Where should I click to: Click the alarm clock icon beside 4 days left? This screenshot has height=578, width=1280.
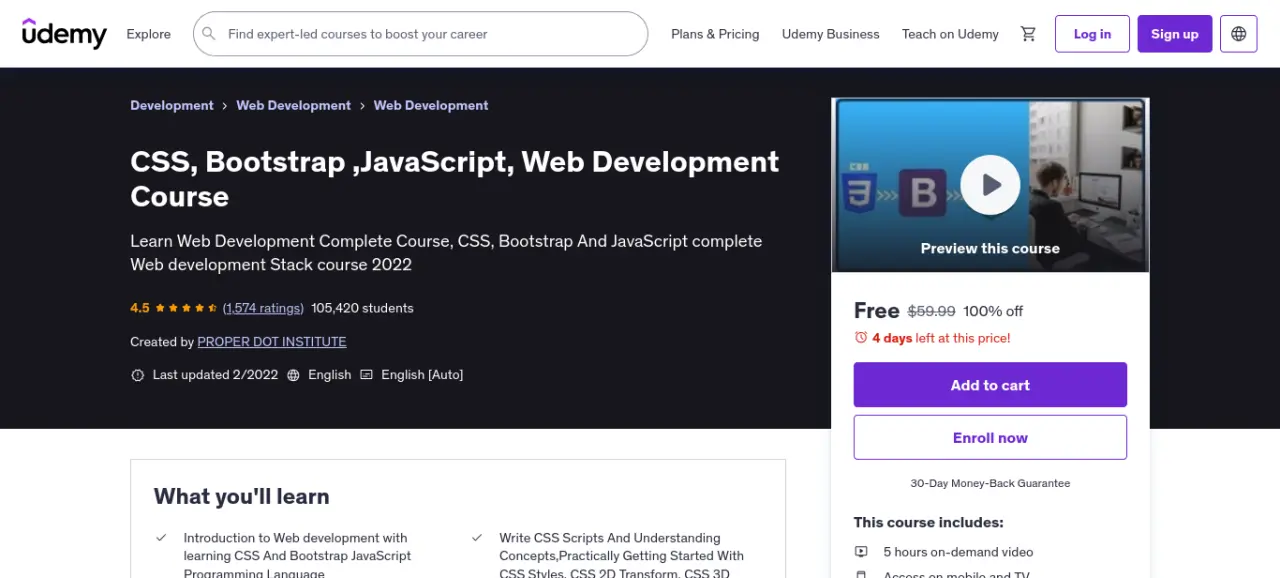click(861, 338)
